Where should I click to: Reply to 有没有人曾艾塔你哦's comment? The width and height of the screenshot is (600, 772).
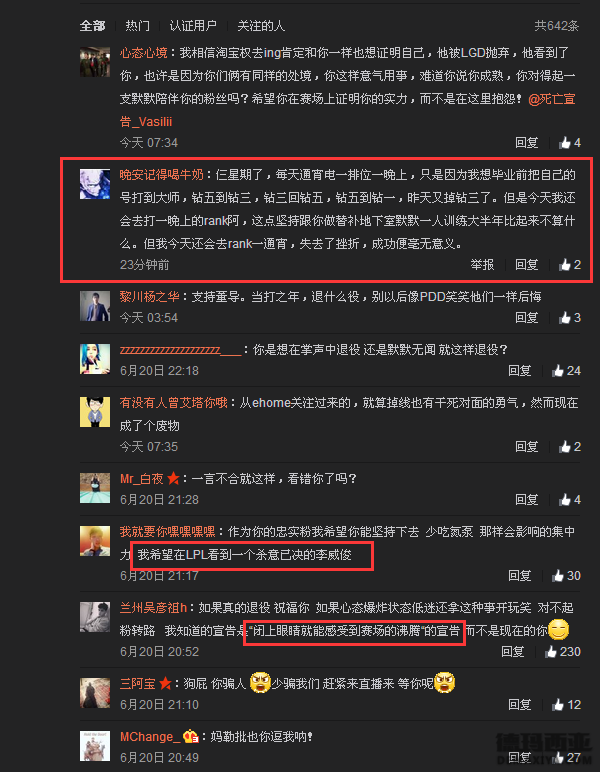coord(527,447)
